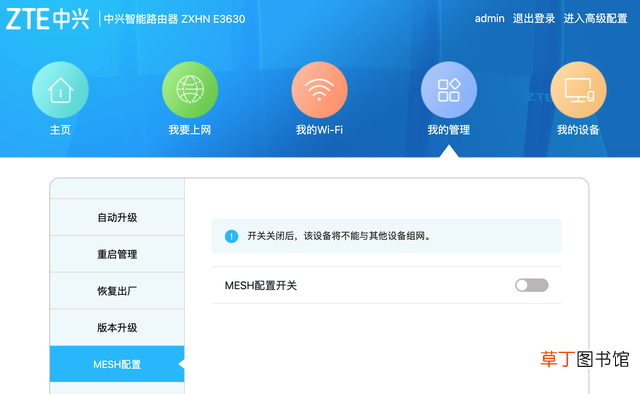Click the ZTE中兴 logo
Image resolution: width=640 pixels, height=394 pixels.
(47, 19)
